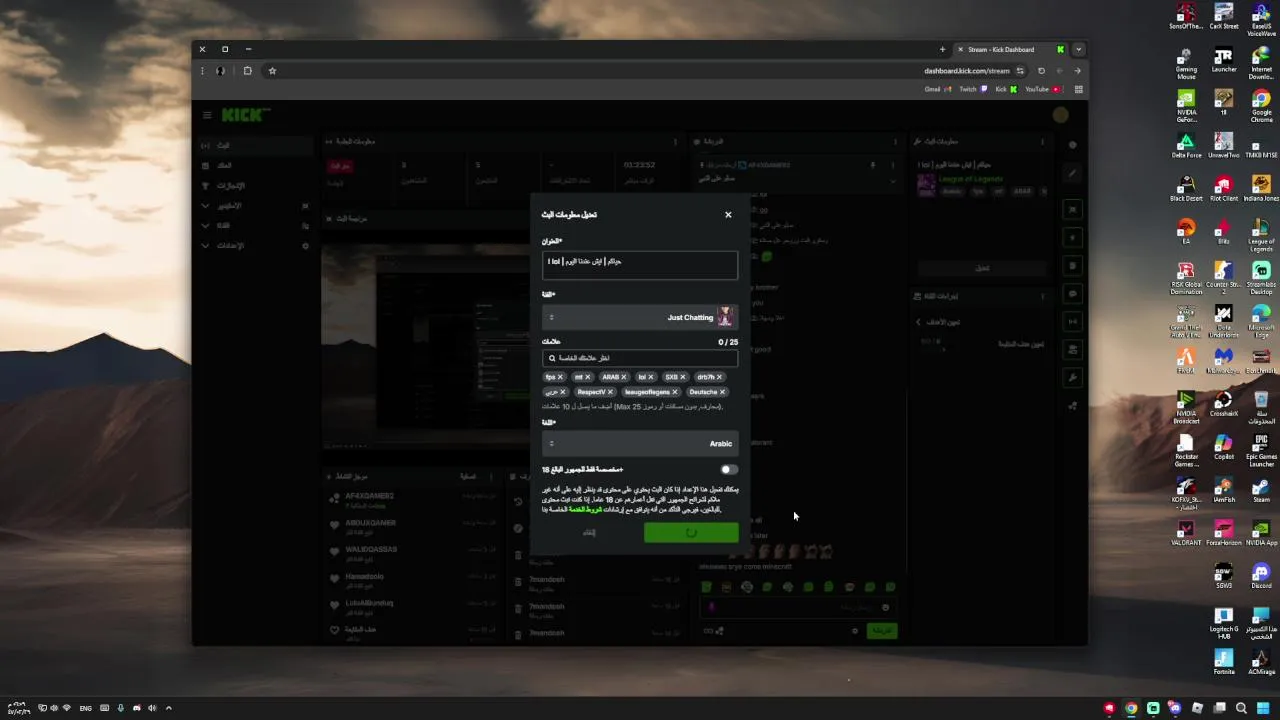This screenshot has height=720, width=1280.
Task: Open the Discord desktop shortcut
Action: pos(1261,576)
